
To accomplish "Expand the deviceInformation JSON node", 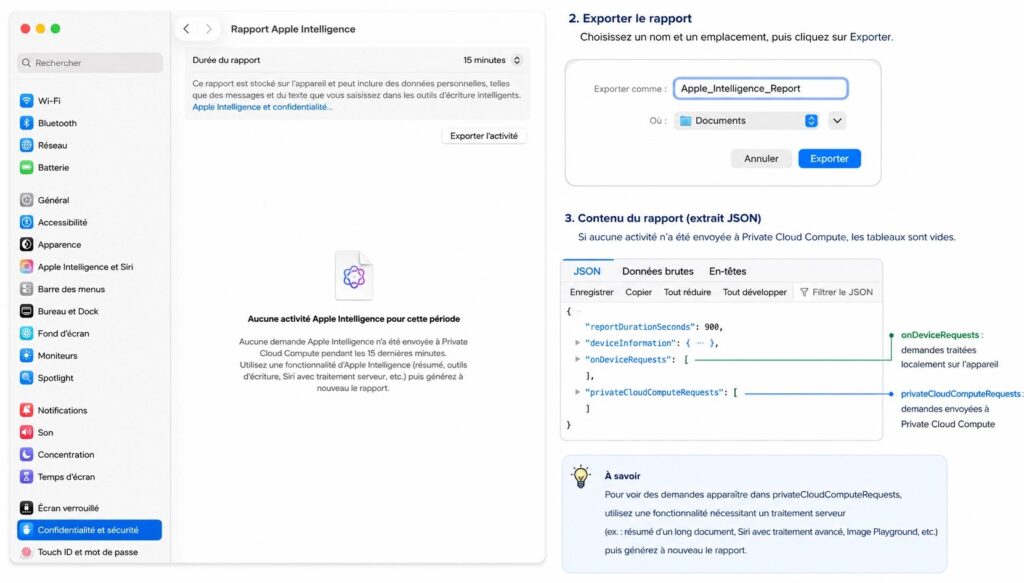I will [x=577, y=343].
